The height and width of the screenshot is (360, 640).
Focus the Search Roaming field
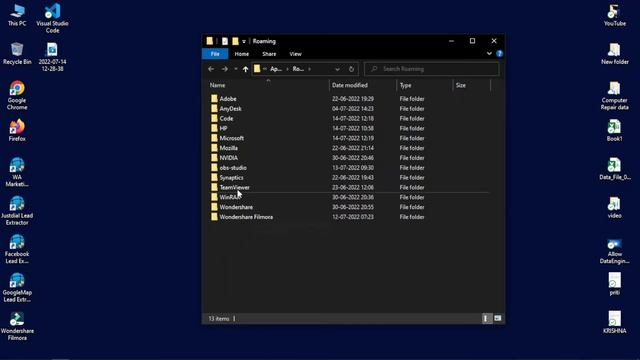[431, 69]
